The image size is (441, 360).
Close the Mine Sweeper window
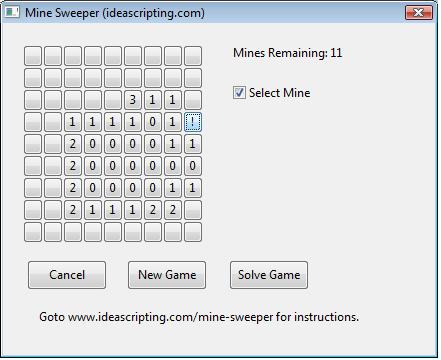[x=419, y=13]
